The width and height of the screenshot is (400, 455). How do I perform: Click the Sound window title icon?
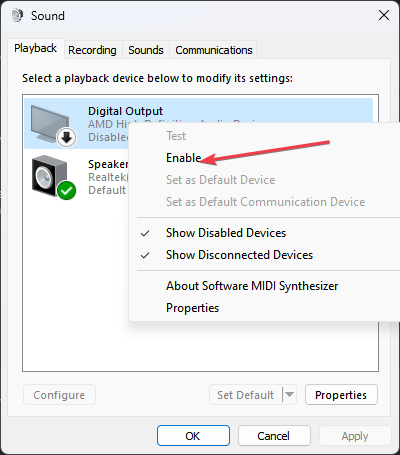(x=17, y=15)
